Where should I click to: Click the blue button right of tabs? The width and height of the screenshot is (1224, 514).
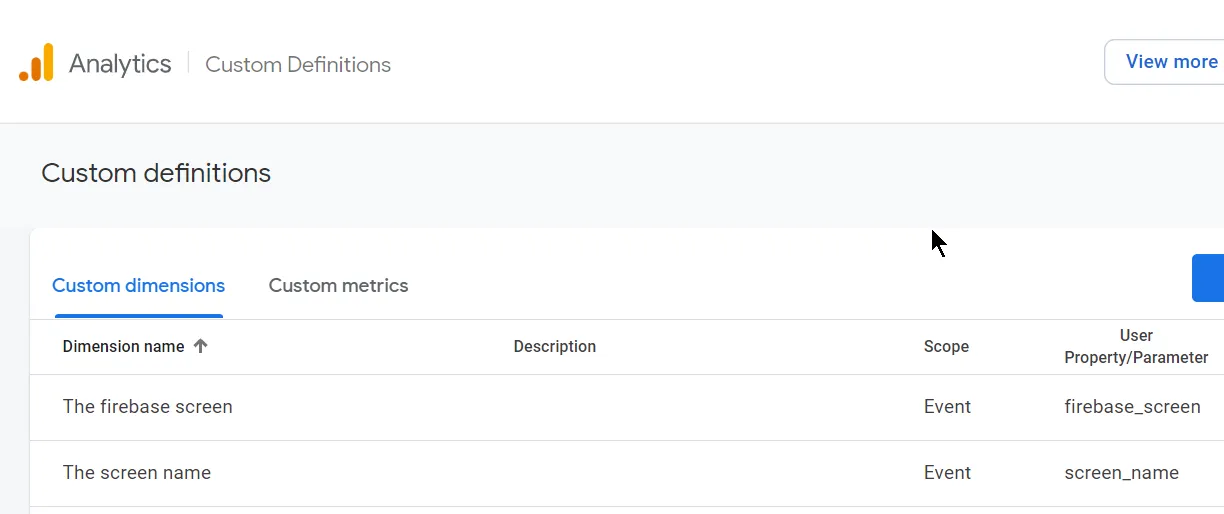[x=1208, y=278]
